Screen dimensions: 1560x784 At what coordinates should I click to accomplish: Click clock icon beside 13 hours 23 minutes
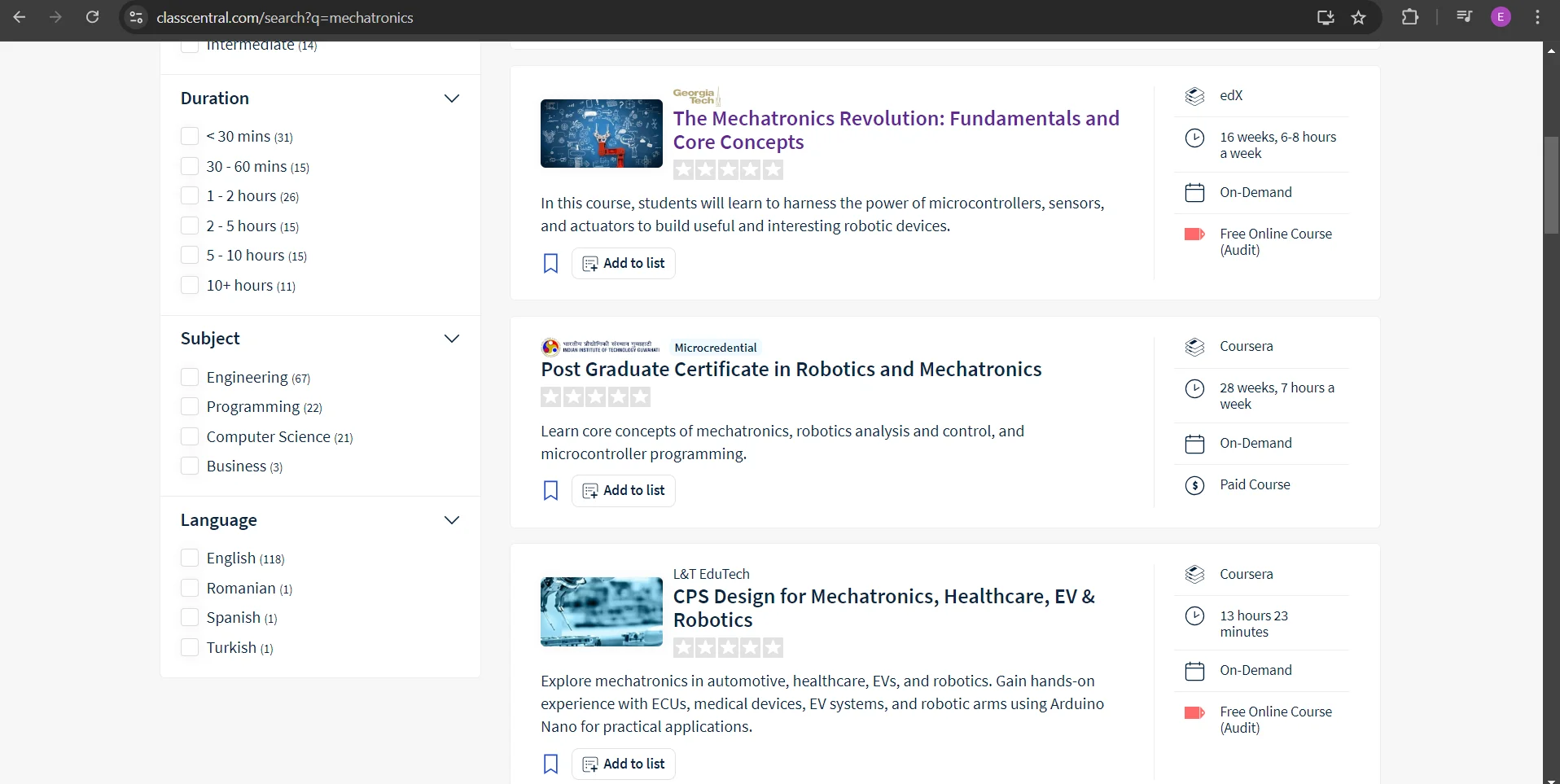[1194, 615]
